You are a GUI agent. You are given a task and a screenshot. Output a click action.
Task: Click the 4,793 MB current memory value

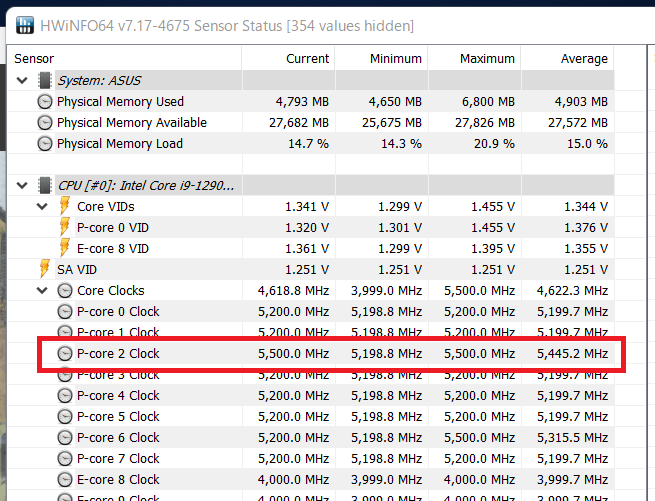(302, 102)
